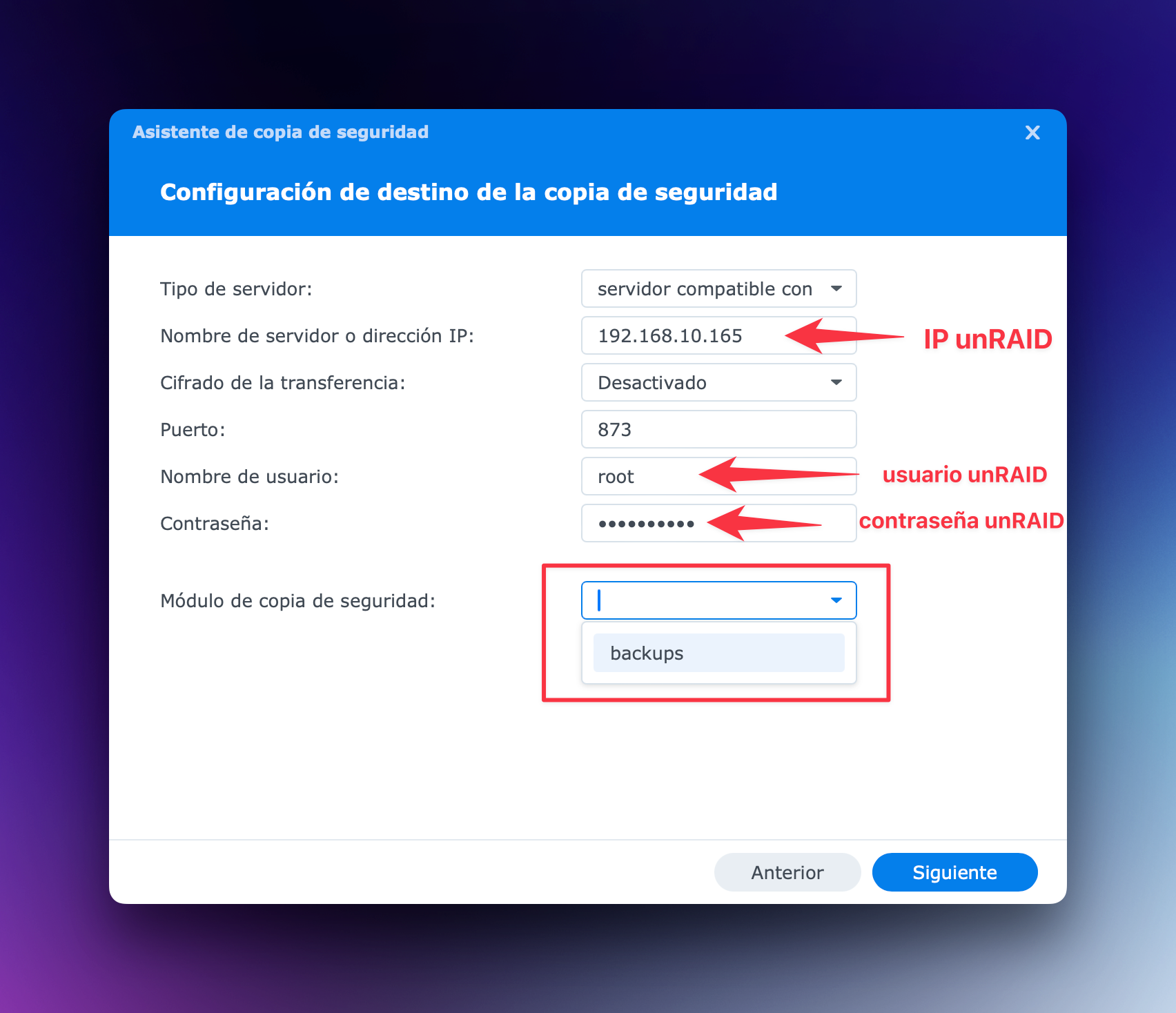This screenshot has width=1176, height=1013.
Task: Expand the Tipo de servidor dropdown arrow
Action: coord(836,288)
